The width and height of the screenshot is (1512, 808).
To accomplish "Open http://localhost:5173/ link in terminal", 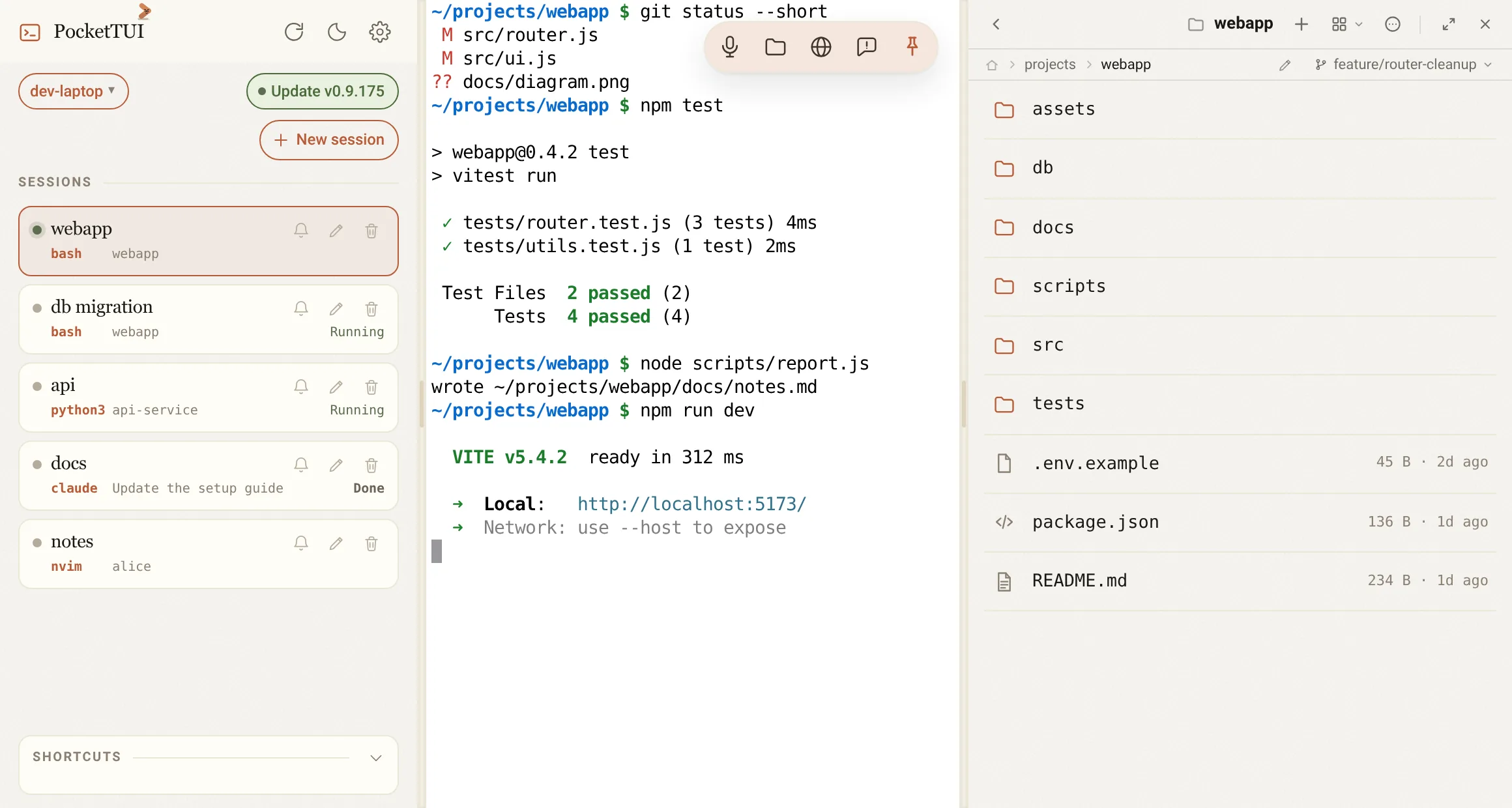I will (x=691, y=504).
